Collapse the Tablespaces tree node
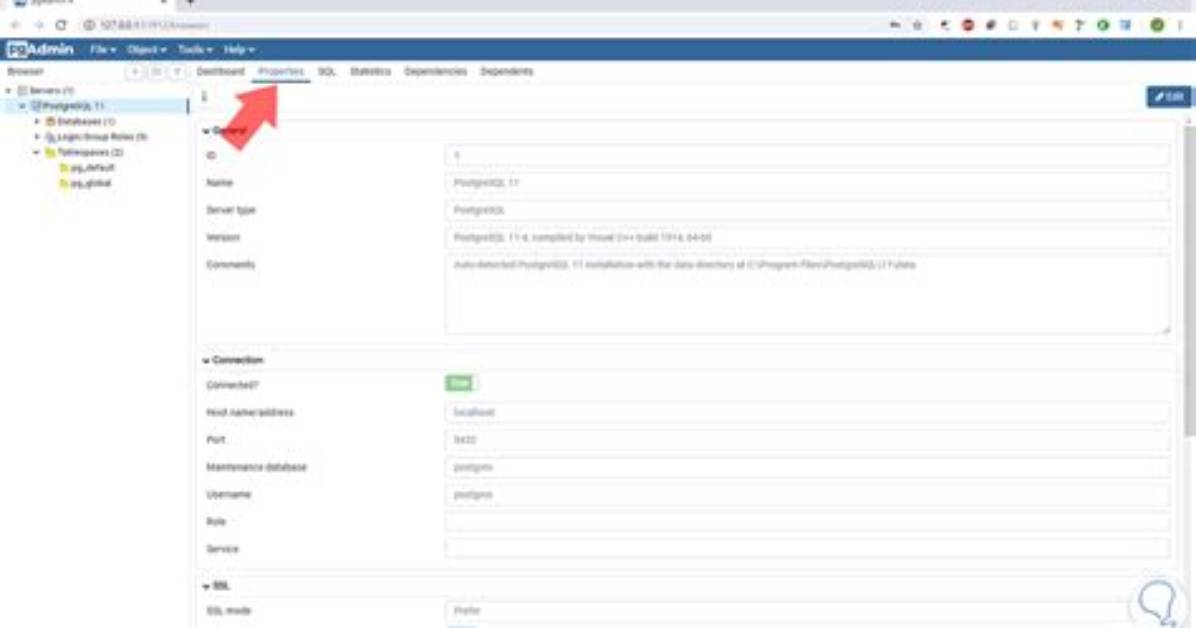Screen dimensions: 1196x628 pos(37,153)
